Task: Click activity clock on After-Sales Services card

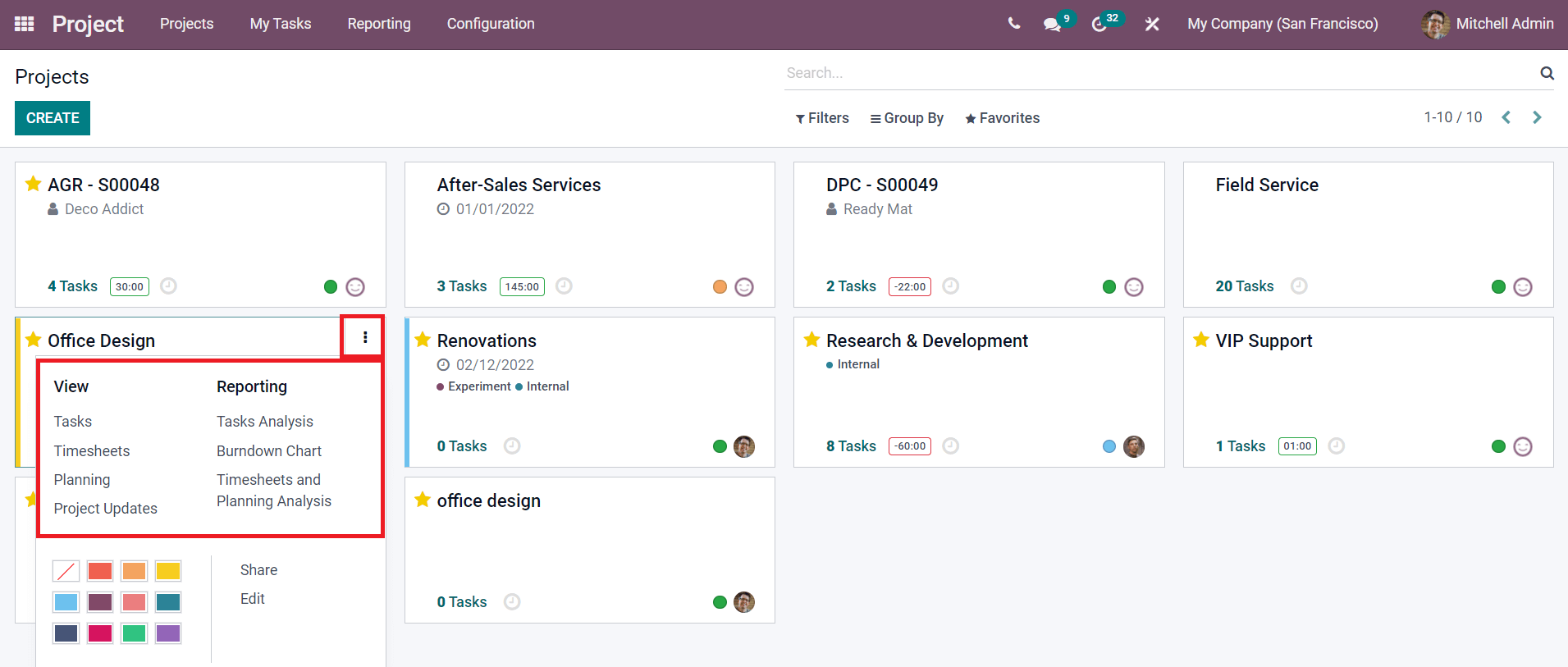Action: [x=564, y=286]
